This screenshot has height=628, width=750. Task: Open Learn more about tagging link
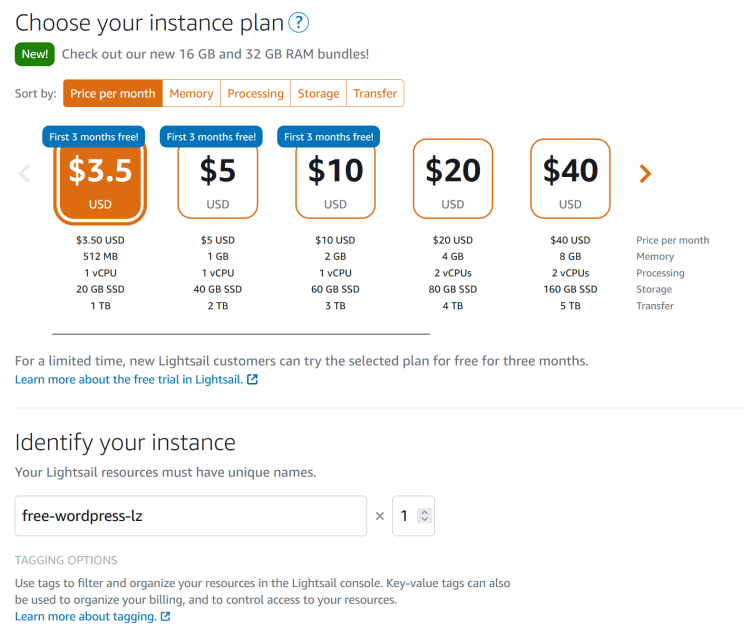point(85,617)
